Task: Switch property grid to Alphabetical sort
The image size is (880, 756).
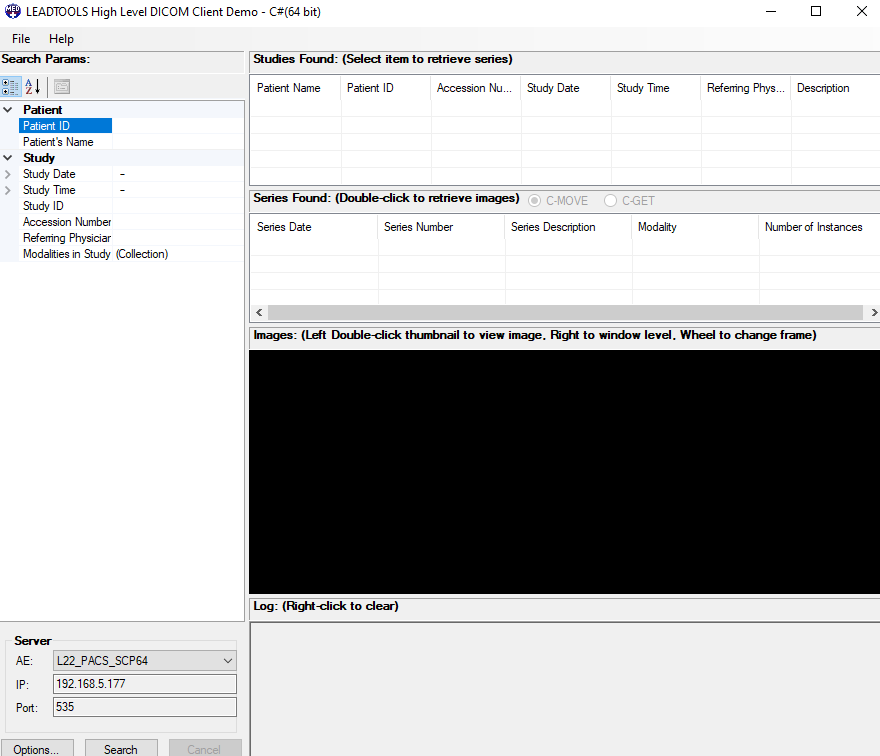Action: (33, 87)
